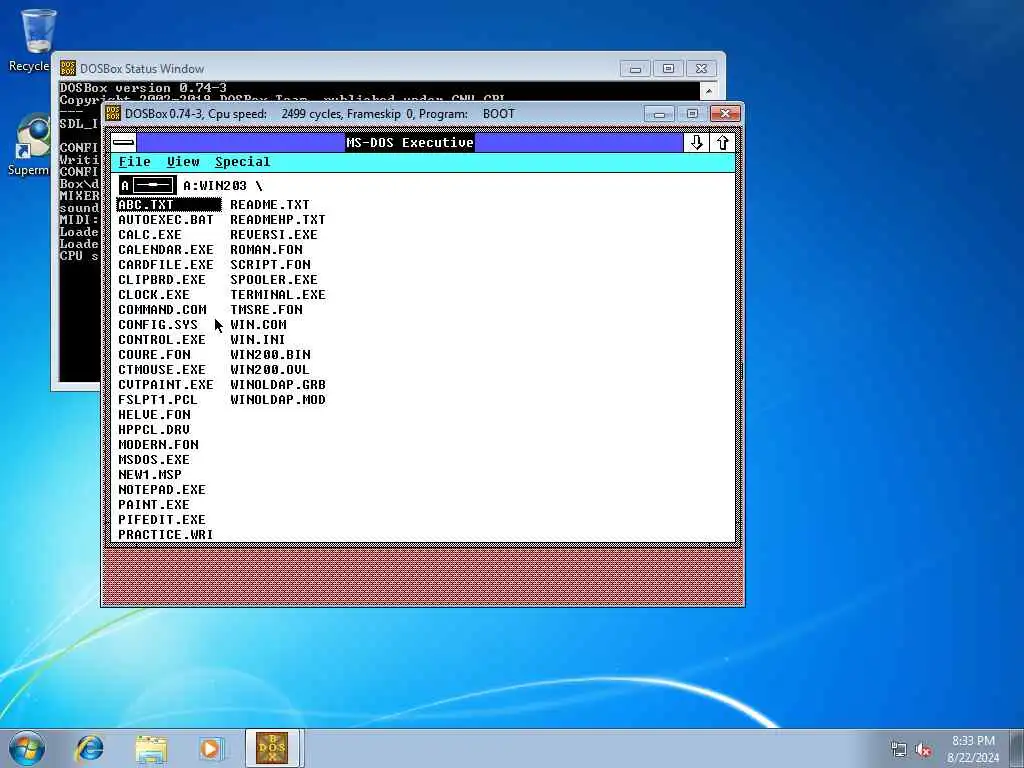This screenshot has width=1024, height=768.
Task: Select CALC.EXE file
Action: click(x=150, y=235)
